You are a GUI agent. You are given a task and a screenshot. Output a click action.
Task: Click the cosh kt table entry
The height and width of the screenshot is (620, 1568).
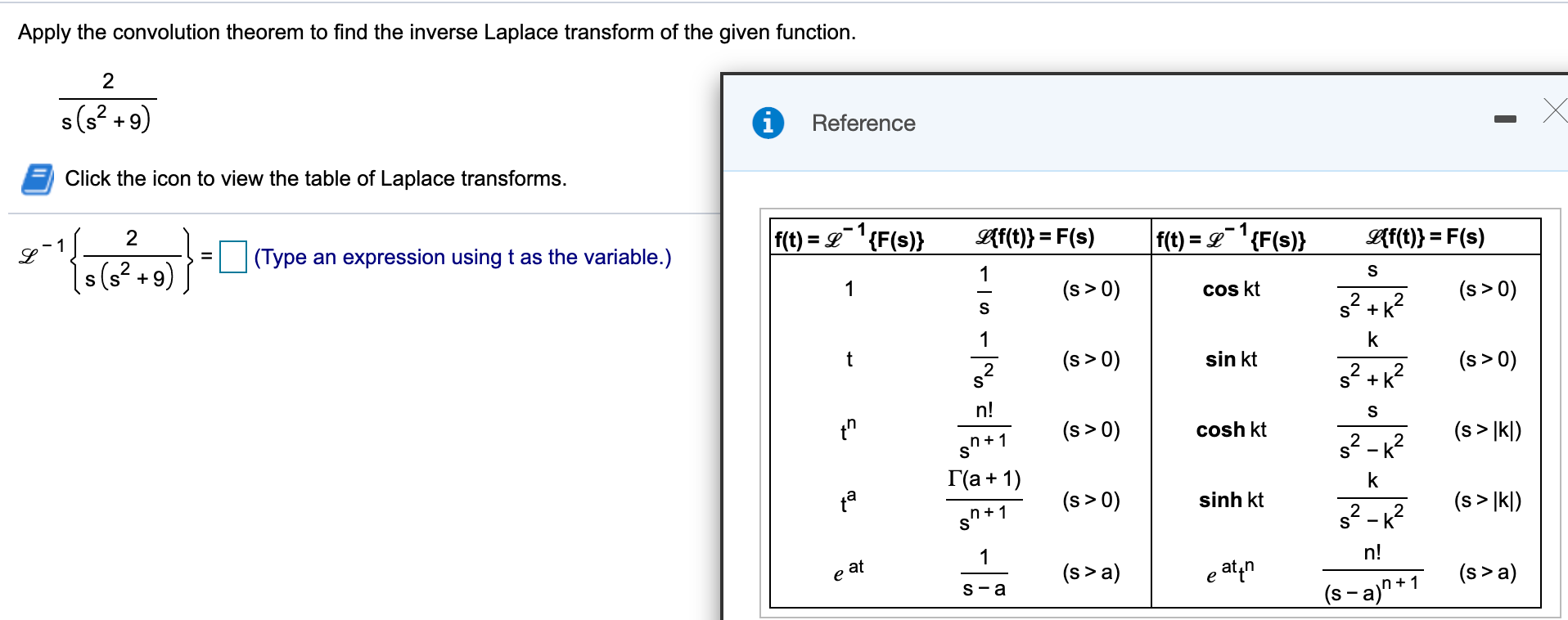tap(1231, 429)
